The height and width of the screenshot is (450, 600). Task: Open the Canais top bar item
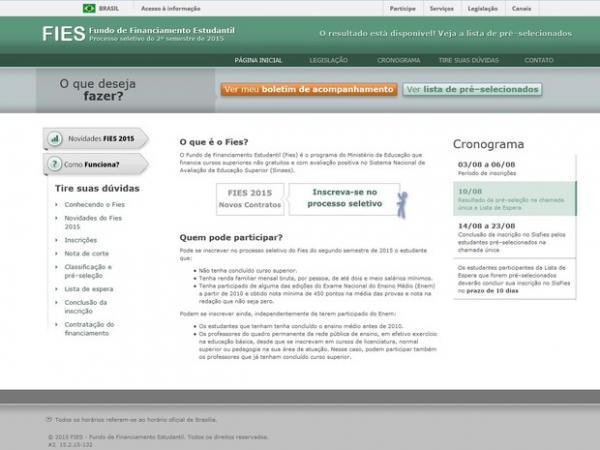pyautogui.click(x=522, y=8)
